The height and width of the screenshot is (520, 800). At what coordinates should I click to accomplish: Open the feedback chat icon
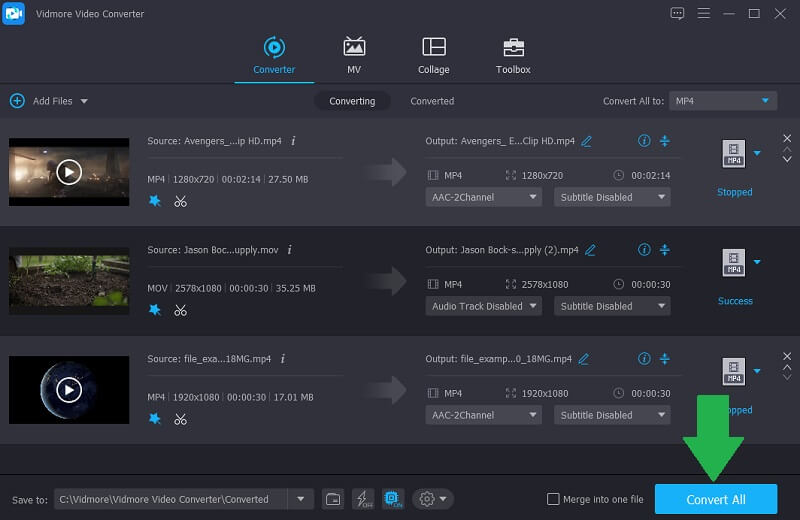click(x=677, y=13)
